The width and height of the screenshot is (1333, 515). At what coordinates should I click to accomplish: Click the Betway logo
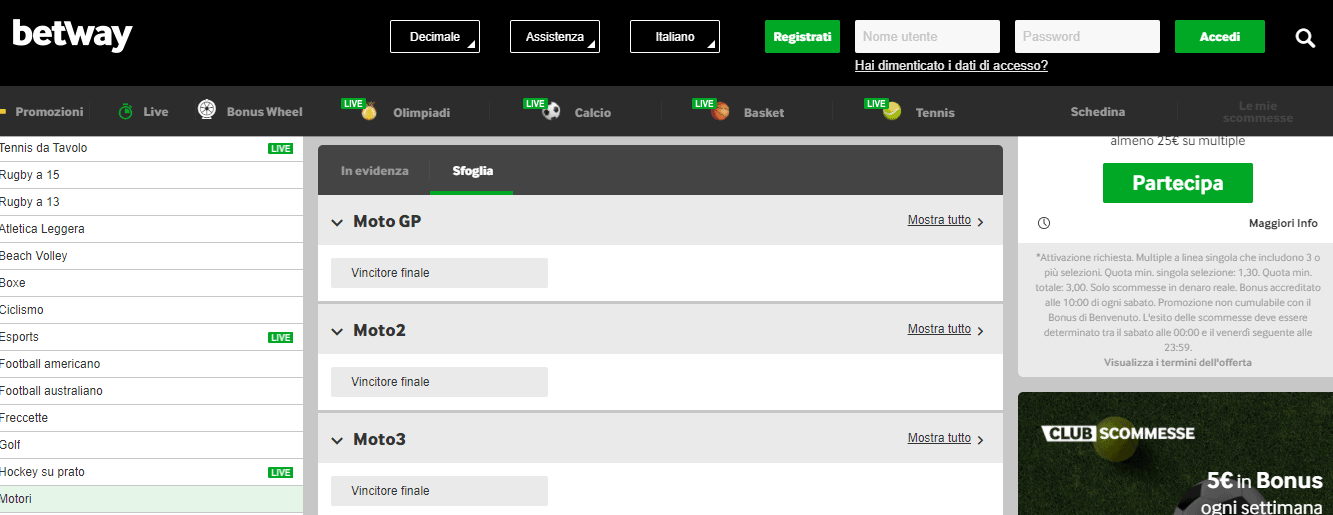click(x=72, y=35)
